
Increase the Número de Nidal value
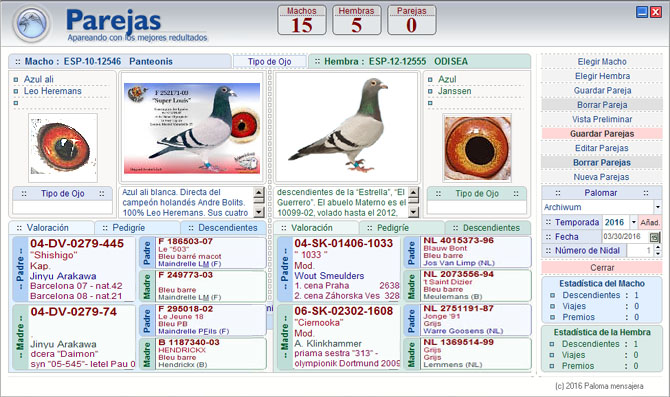[658, 248]
